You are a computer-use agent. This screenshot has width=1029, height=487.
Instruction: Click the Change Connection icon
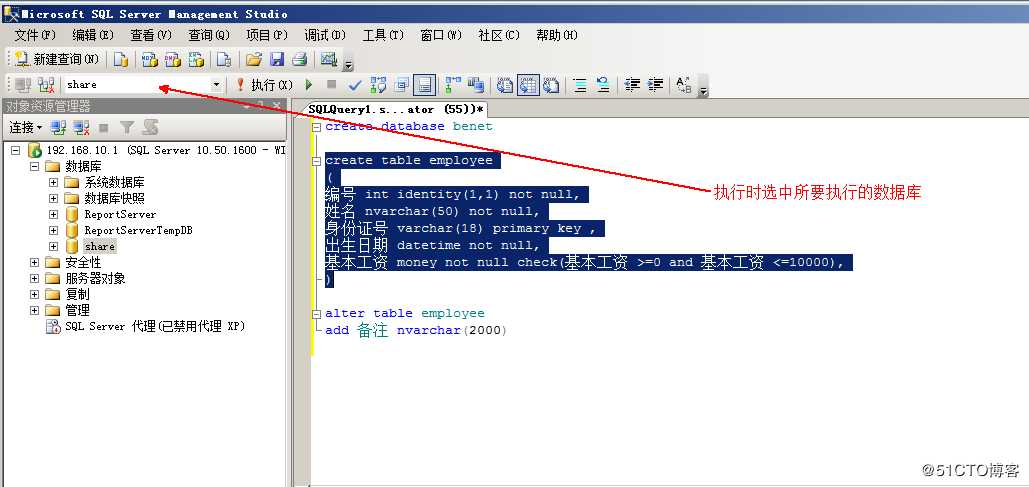[x=46, y=85]
